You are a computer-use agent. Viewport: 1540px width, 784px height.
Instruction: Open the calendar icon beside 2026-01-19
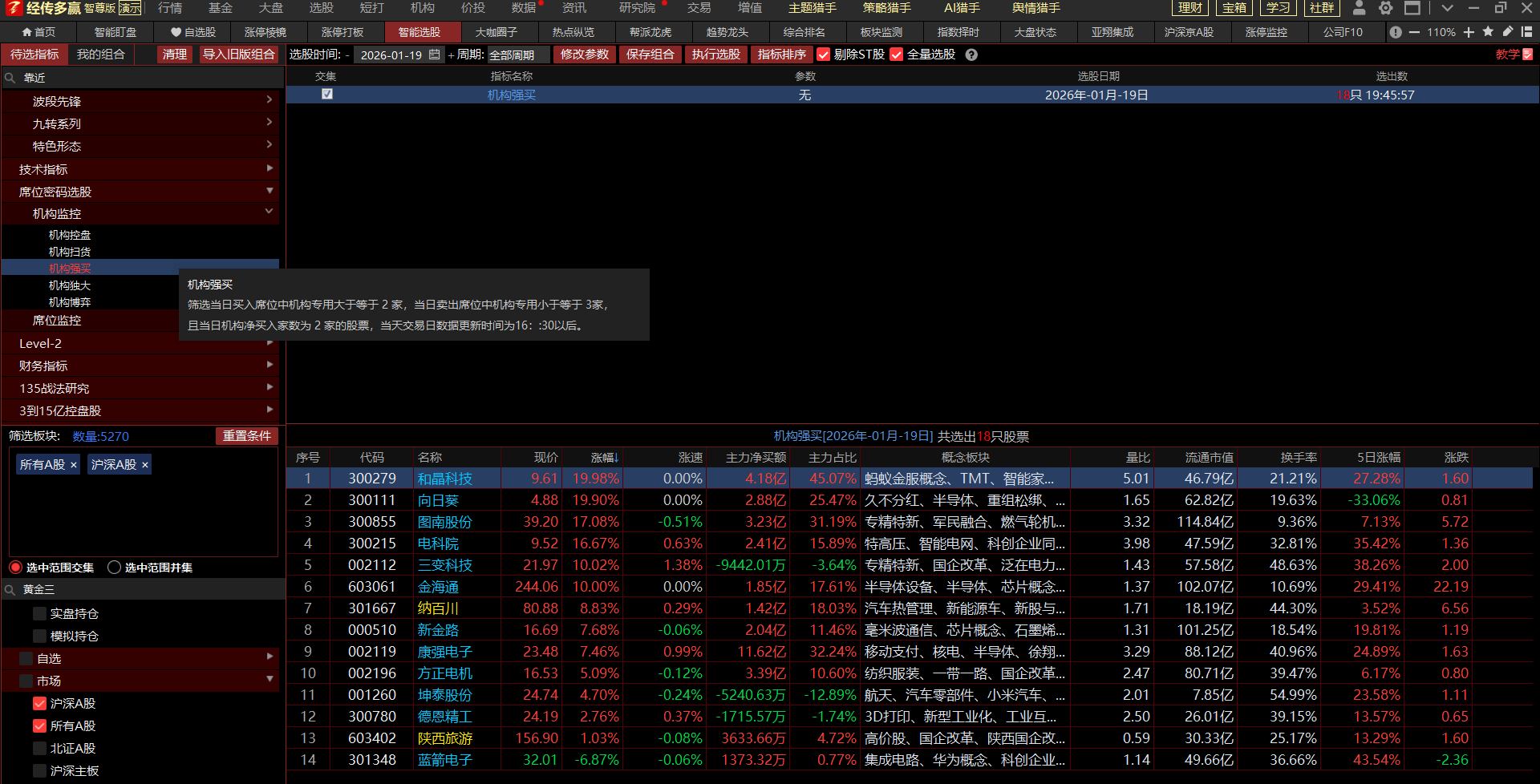point(435,55)
